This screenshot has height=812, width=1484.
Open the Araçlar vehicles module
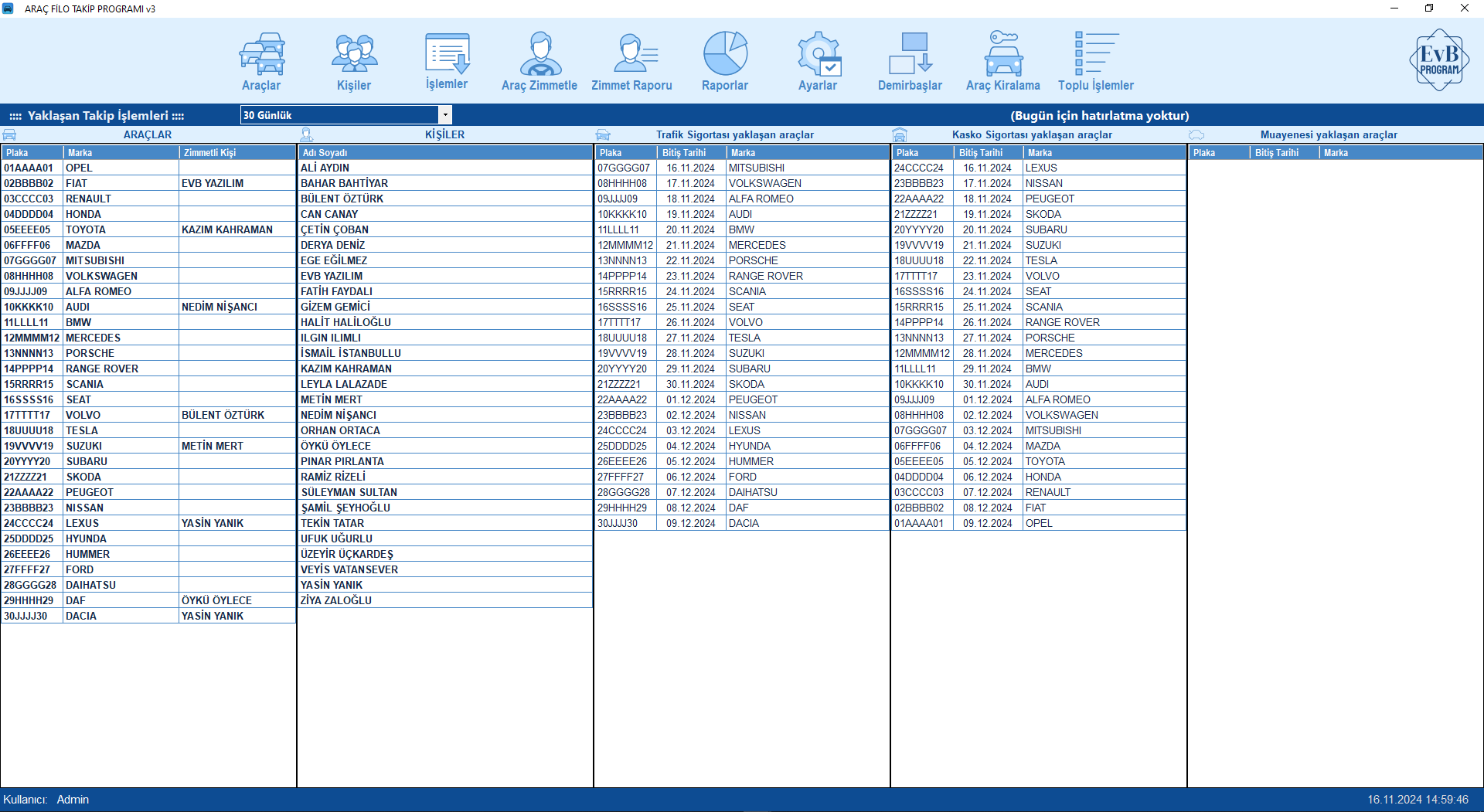[x=261, y=62]
